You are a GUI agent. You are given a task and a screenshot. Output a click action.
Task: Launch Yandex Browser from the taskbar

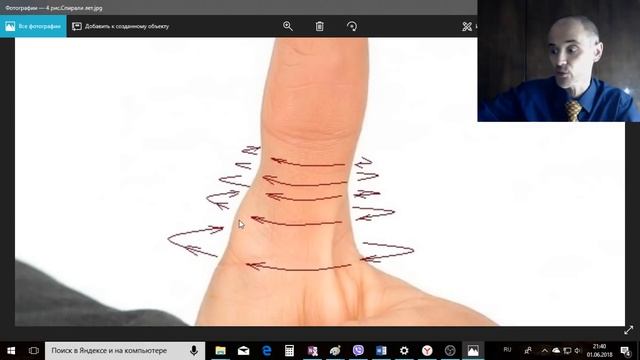click(x=427, y=351)
